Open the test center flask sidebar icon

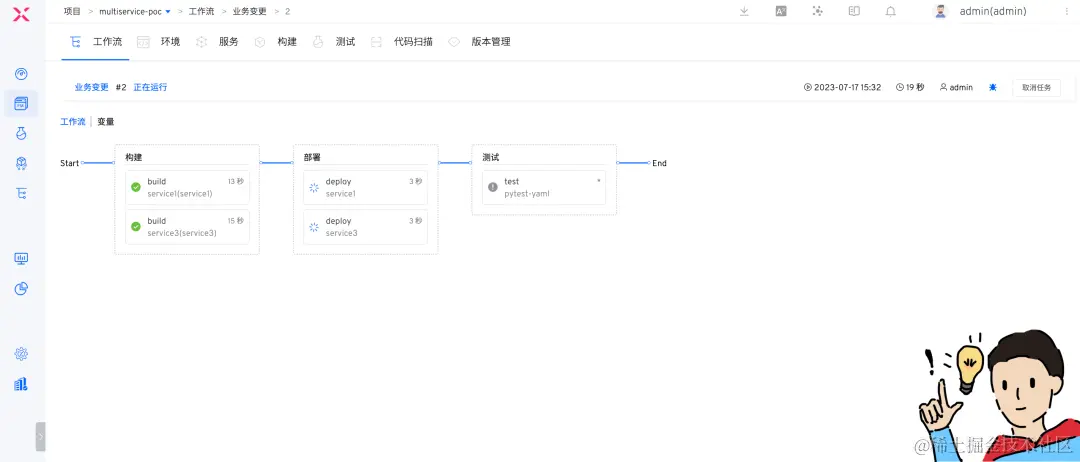coord(21,134)
